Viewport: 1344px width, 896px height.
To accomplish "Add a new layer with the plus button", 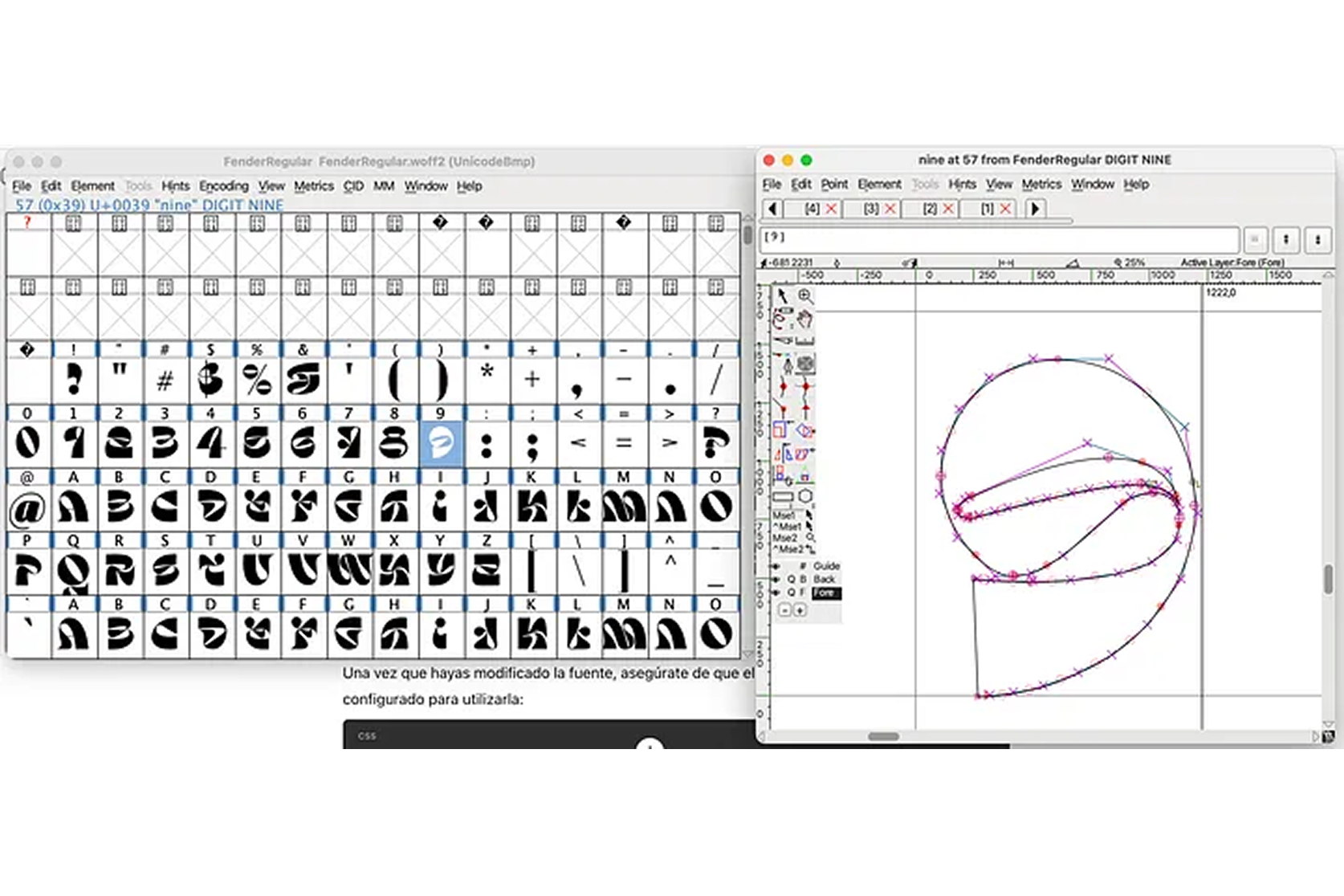I will pos(799,609).
